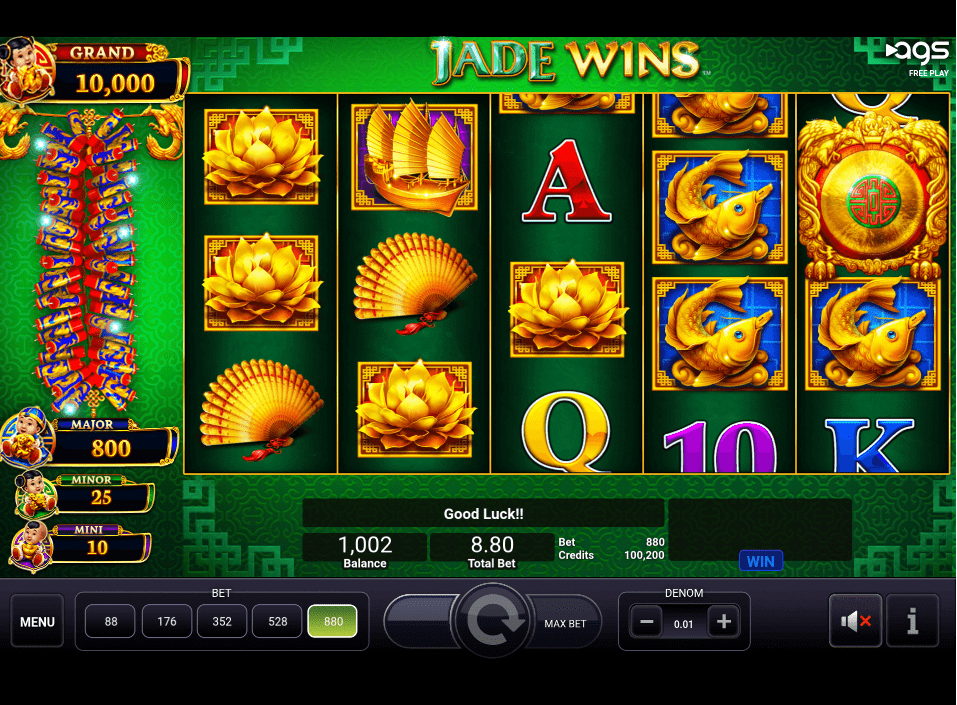Click the Minor jackpot baby figure icon
Viewport: 957px width, 705px height.
pyautogui.click(x=34, y=494)
